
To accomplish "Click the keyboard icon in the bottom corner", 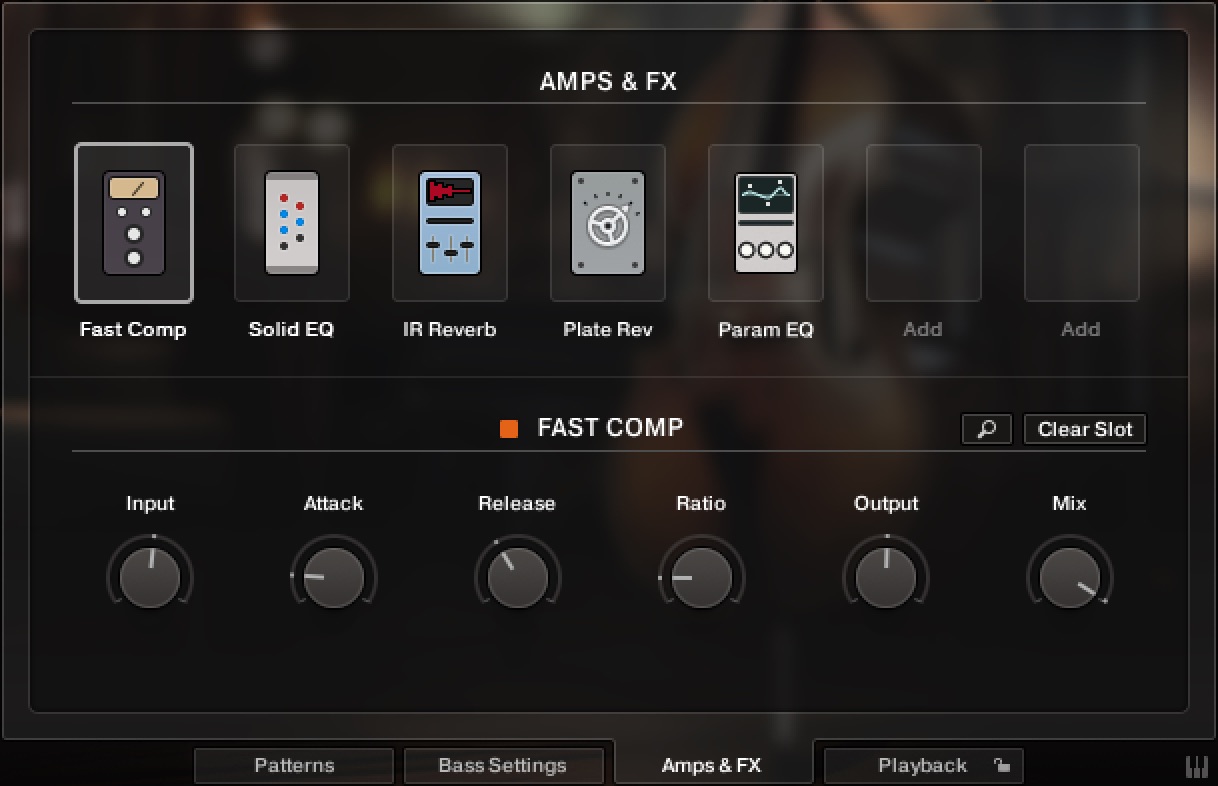I will (x=1196, y=765).
